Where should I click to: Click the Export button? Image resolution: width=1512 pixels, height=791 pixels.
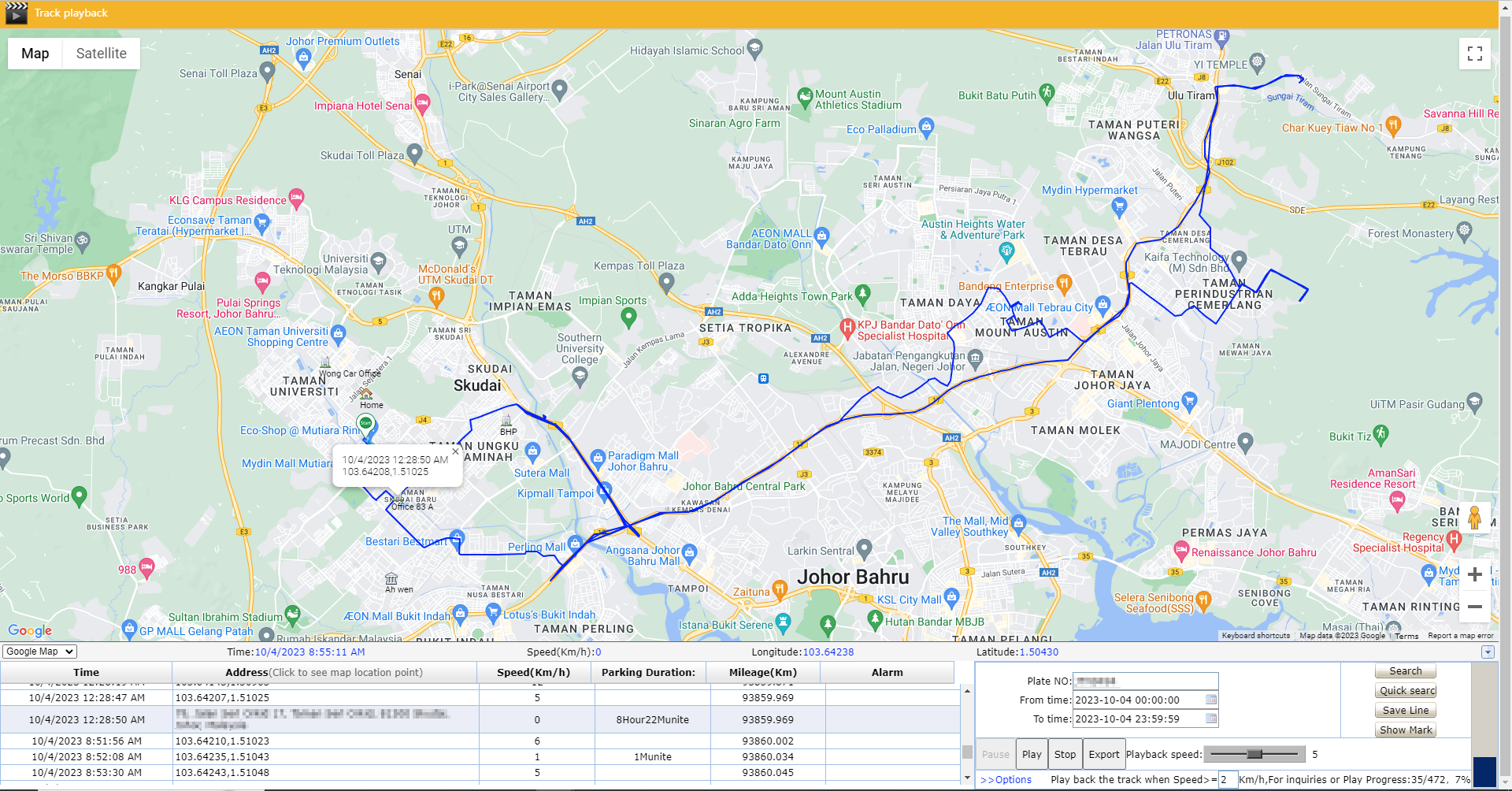point(1103,754)
